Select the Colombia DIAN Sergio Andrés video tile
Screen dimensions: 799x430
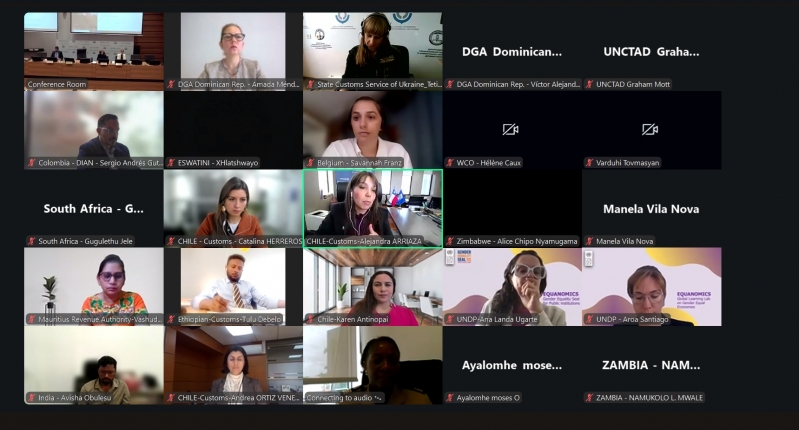tap(94, 130)
